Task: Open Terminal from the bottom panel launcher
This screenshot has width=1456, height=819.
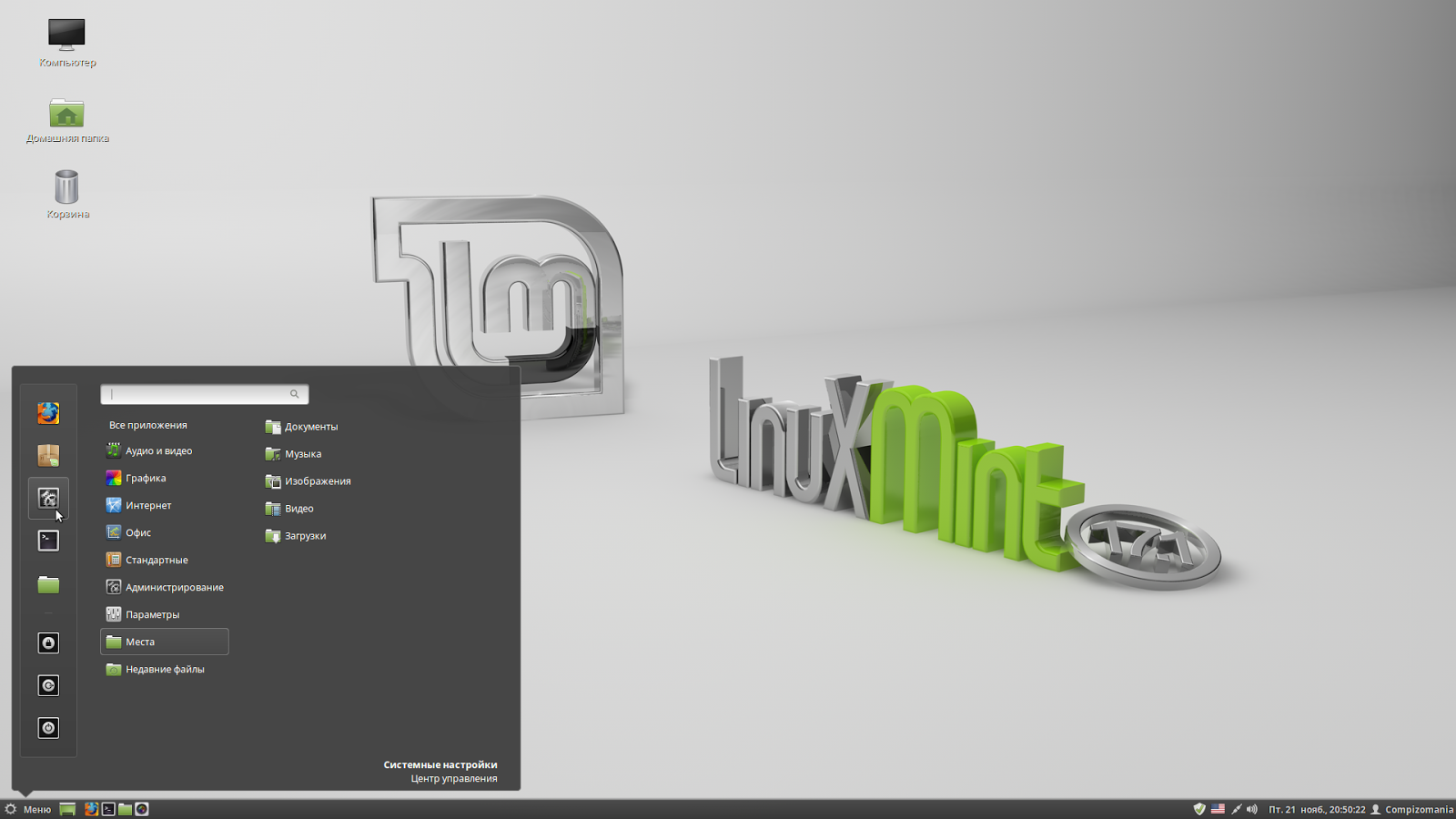Action: point(108,809)
